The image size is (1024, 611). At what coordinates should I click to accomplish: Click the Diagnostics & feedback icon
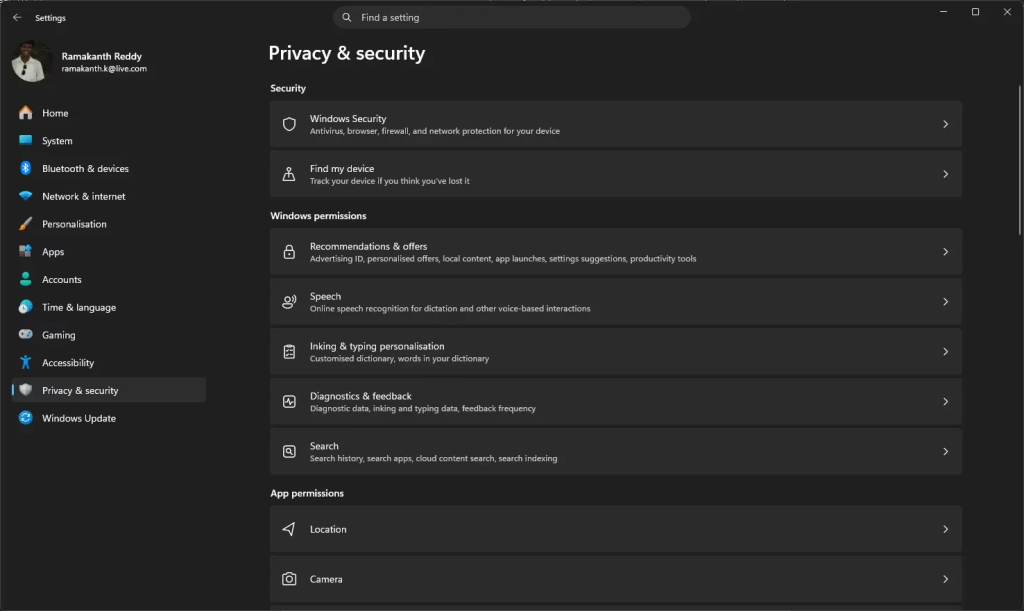(289, 402)
